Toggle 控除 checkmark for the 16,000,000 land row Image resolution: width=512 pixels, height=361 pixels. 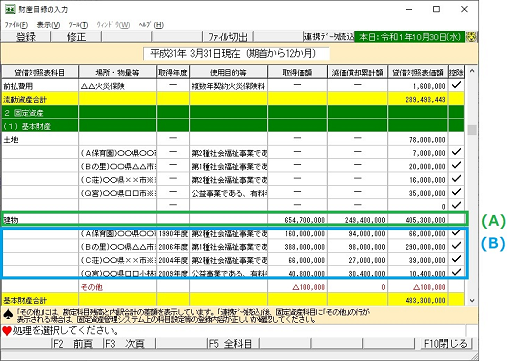456,179
